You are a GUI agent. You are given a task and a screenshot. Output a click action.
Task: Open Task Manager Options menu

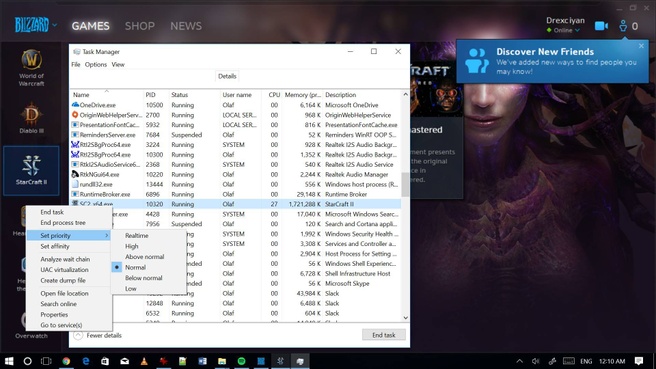pyautogui.click(x=96, y=64)
